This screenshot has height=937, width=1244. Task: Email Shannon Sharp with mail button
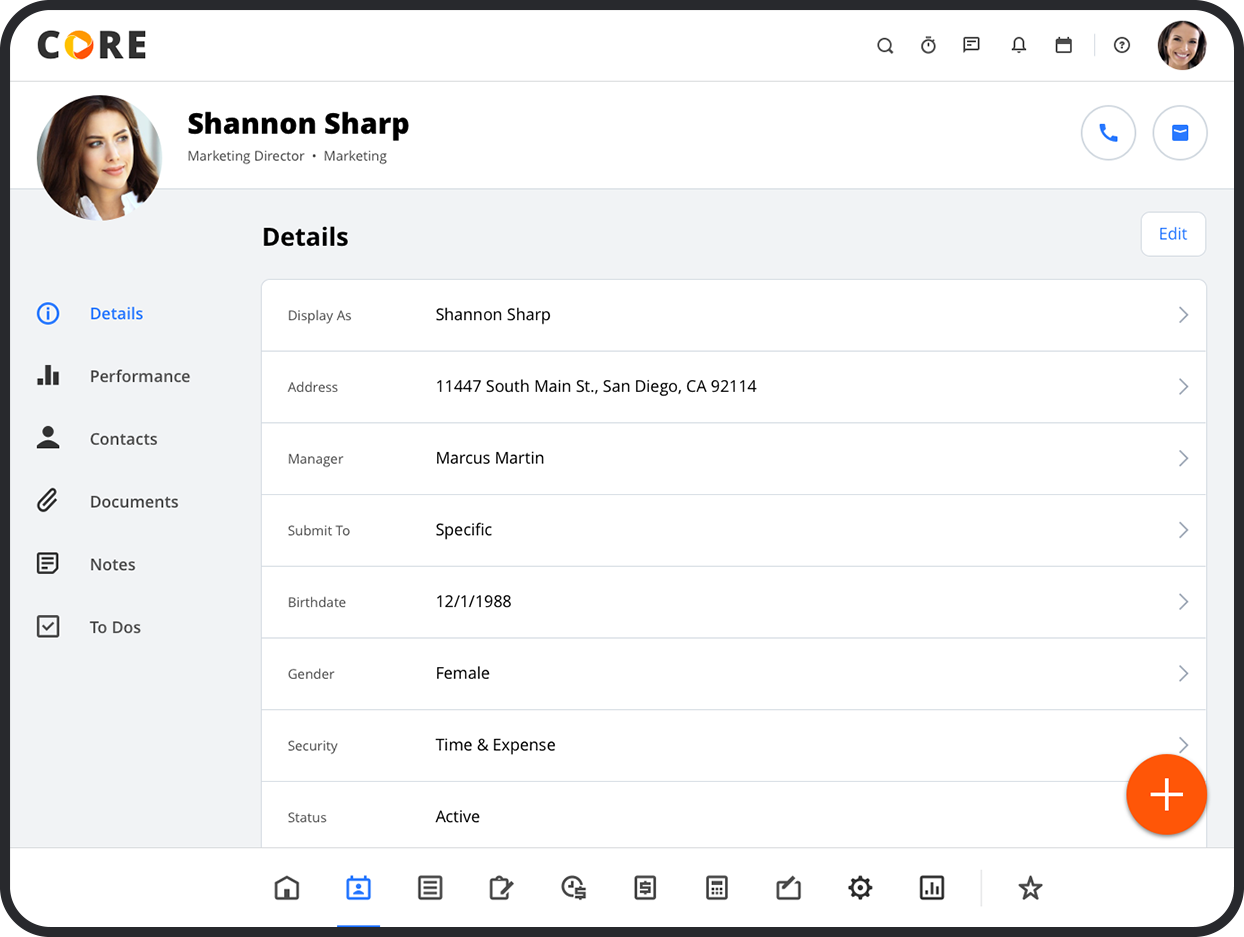(1180, 133)
